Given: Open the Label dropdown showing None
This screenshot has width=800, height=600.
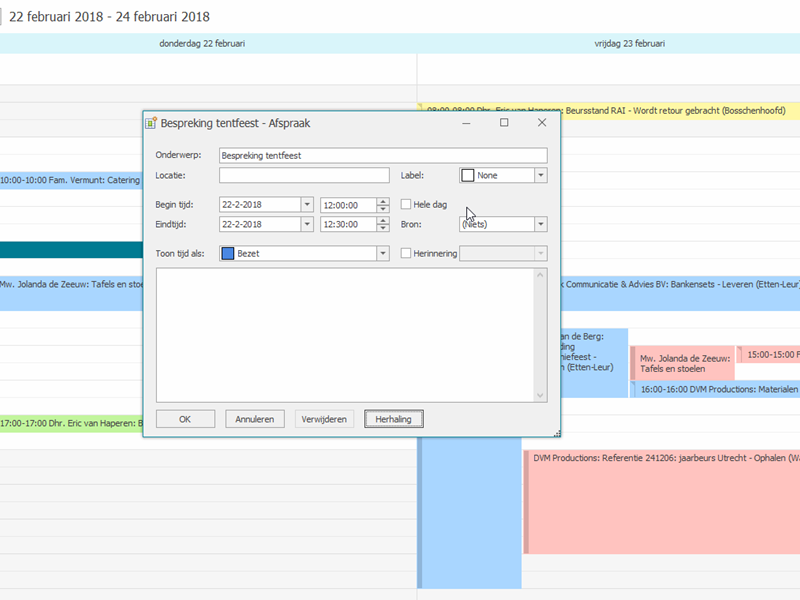Looking at the screenshot, I should (541, 175).
